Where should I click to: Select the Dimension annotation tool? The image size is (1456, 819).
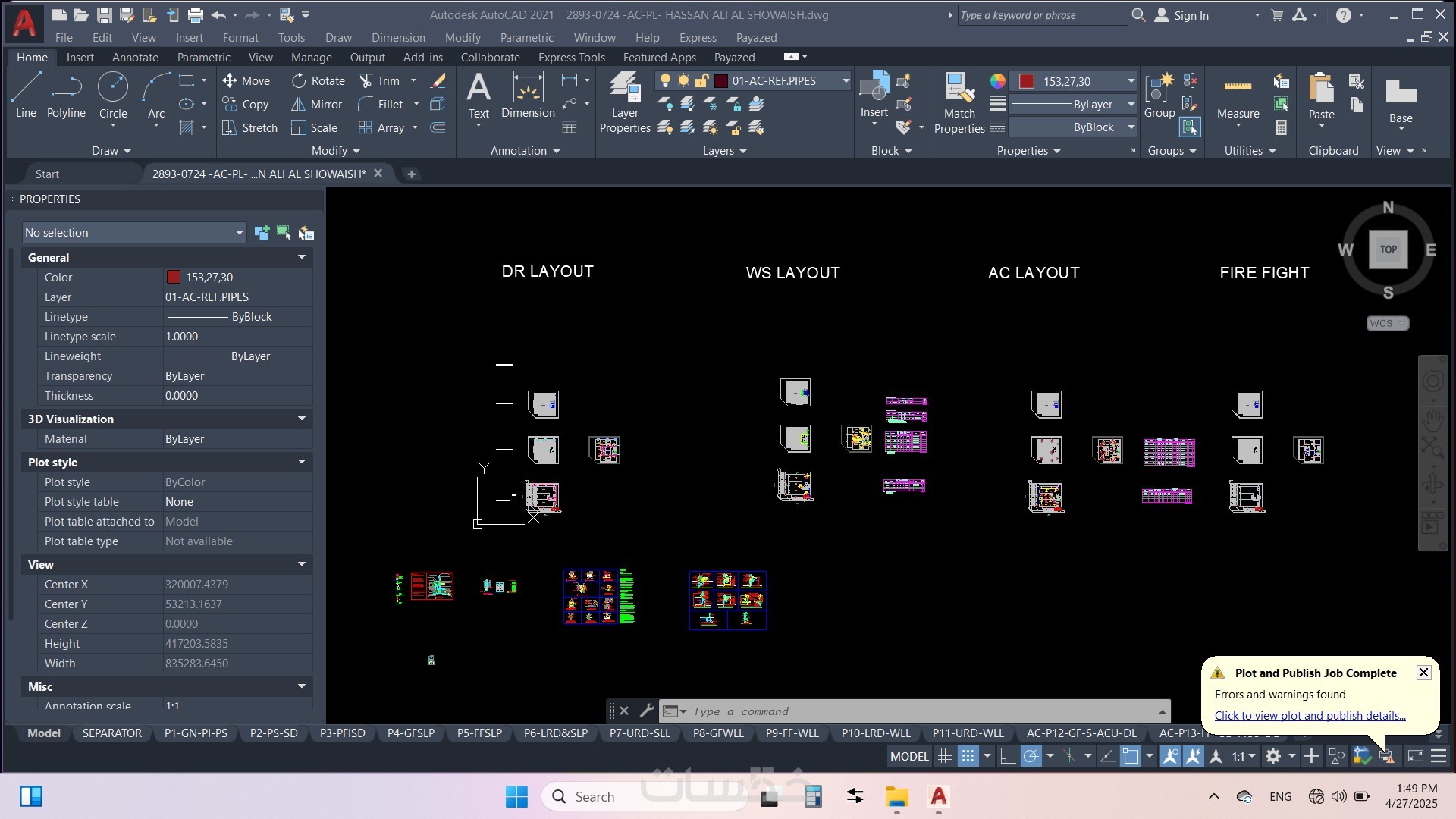pos(528,96)
